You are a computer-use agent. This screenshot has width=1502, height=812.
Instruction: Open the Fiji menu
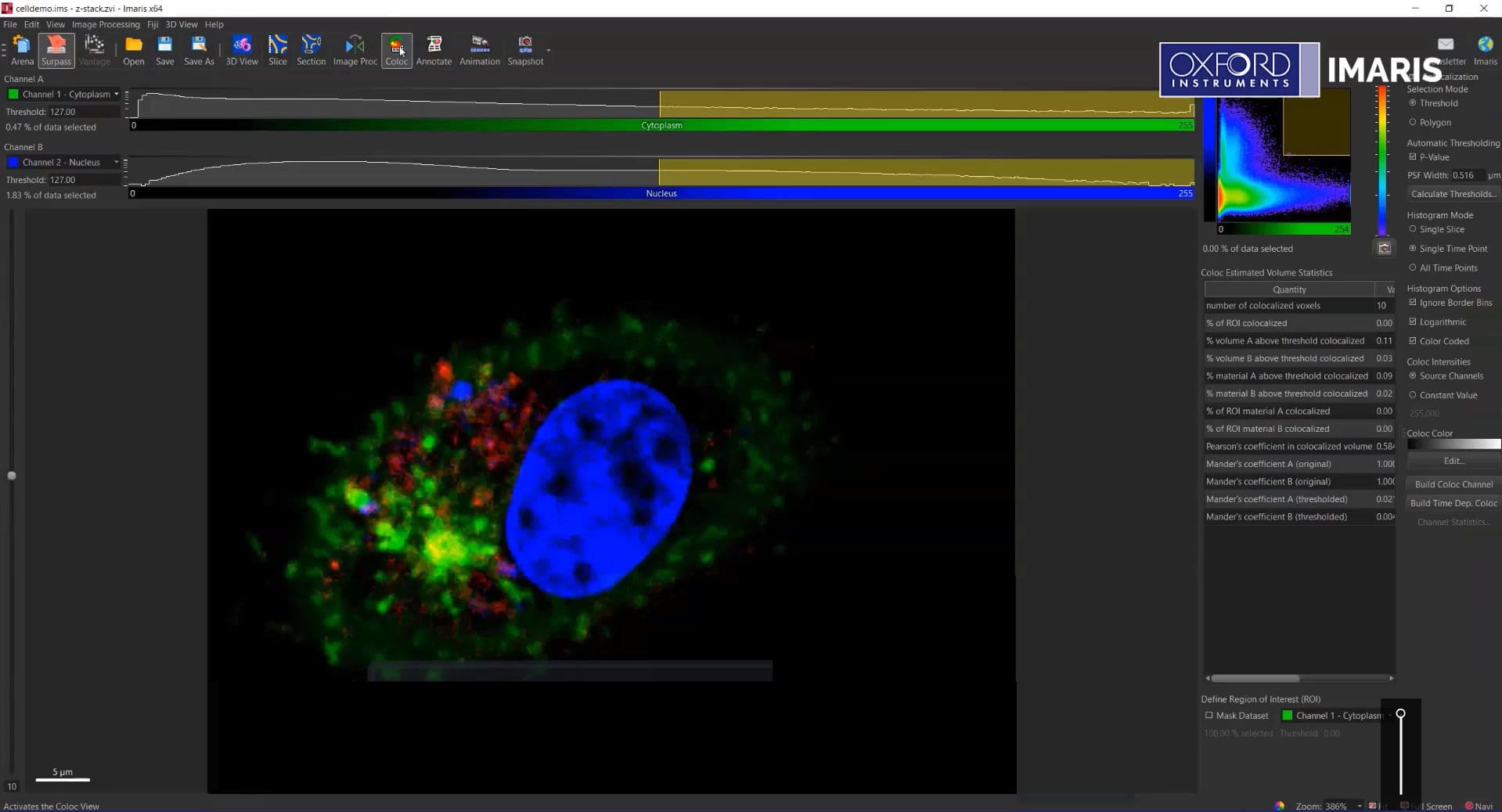[153, 24]
